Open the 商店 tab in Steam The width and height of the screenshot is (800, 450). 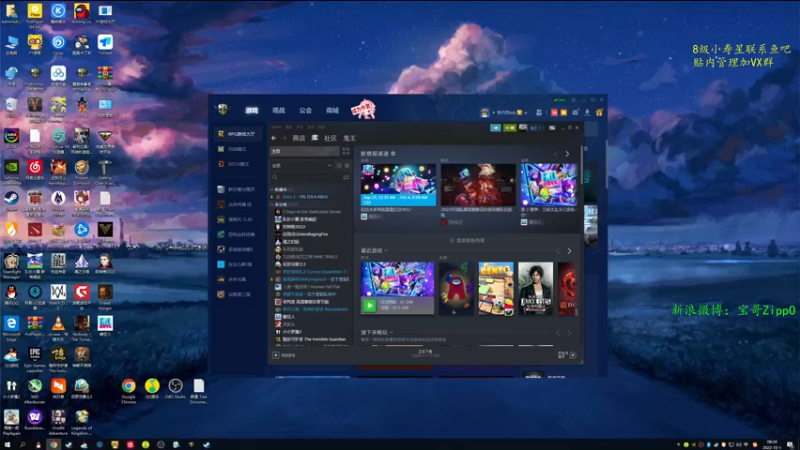click(x=298, y=138)
